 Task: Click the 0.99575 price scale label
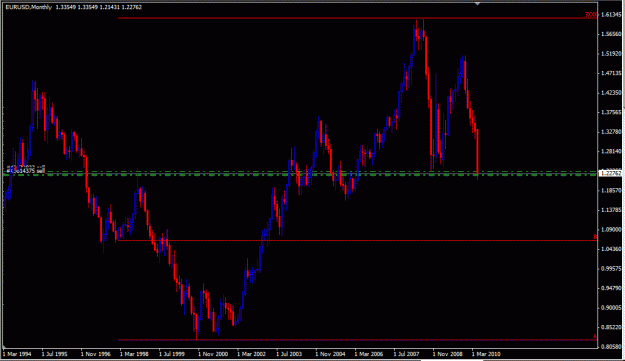pyautogui.click(x=611, y=269)
